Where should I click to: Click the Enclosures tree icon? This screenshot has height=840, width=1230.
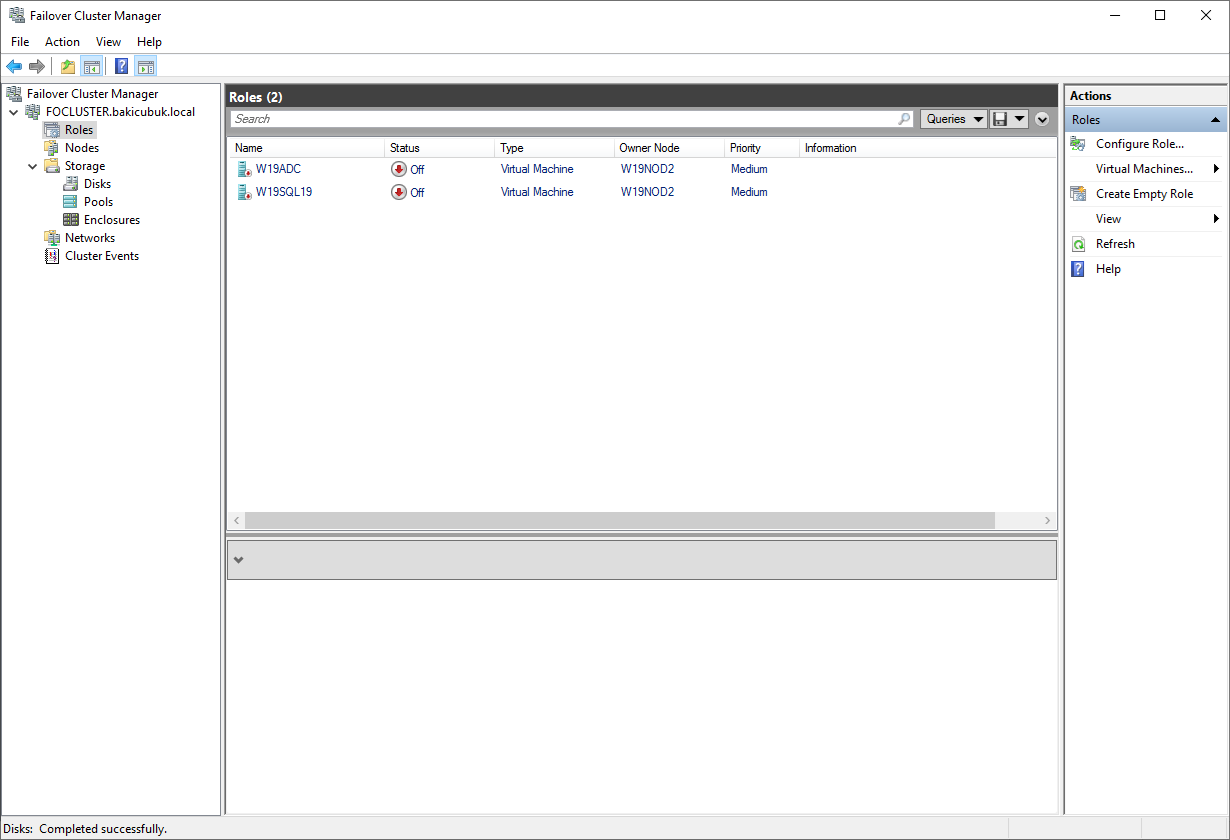[x=71, y=220]
